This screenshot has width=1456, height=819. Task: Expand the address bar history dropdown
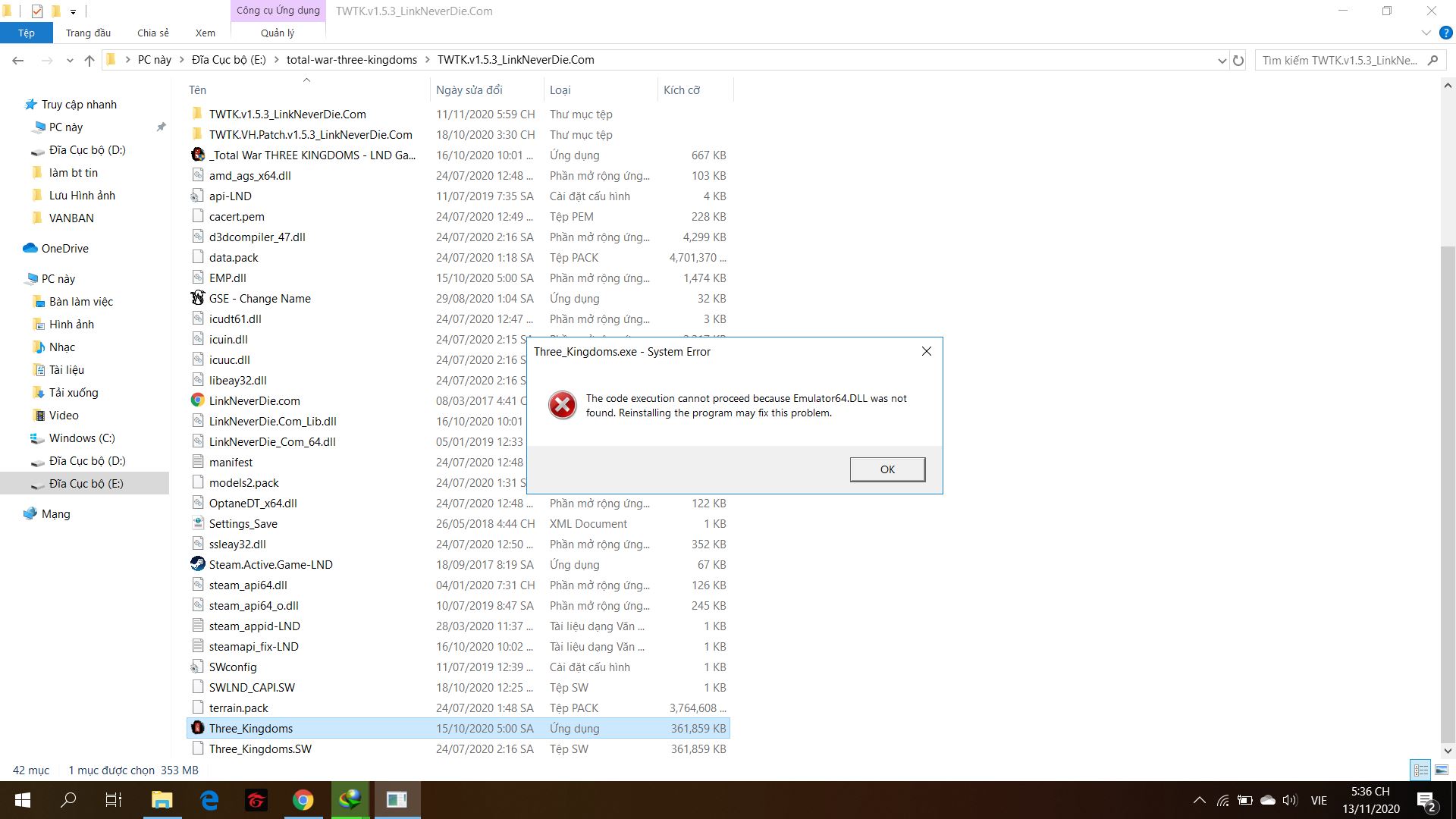click(1222, 60)
